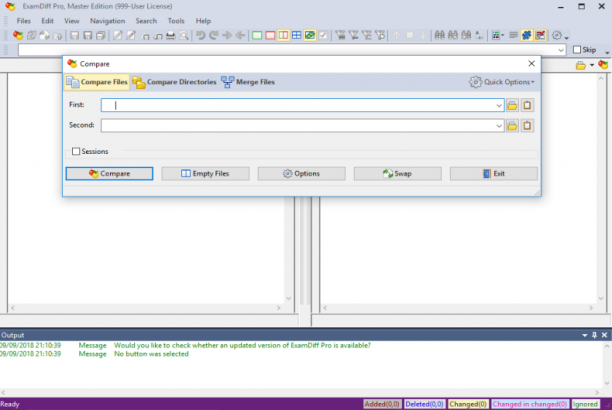This screenshot has width=612, height=410.
Task: Click the redo icon in the toolbar
Action: 213,36
